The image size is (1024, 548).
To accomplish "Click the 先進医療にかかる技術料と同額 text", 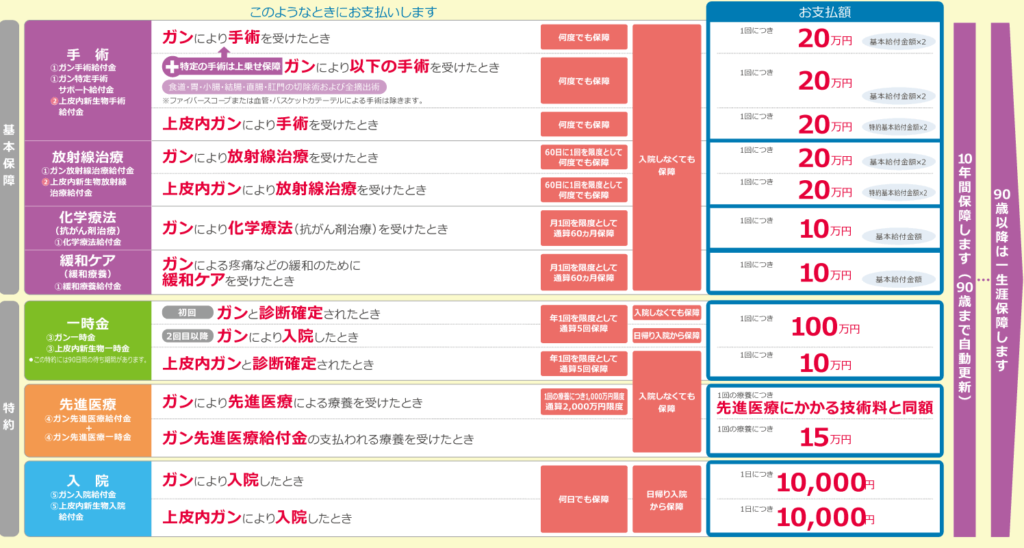I will pyautogui.click(x=824, y=409).
